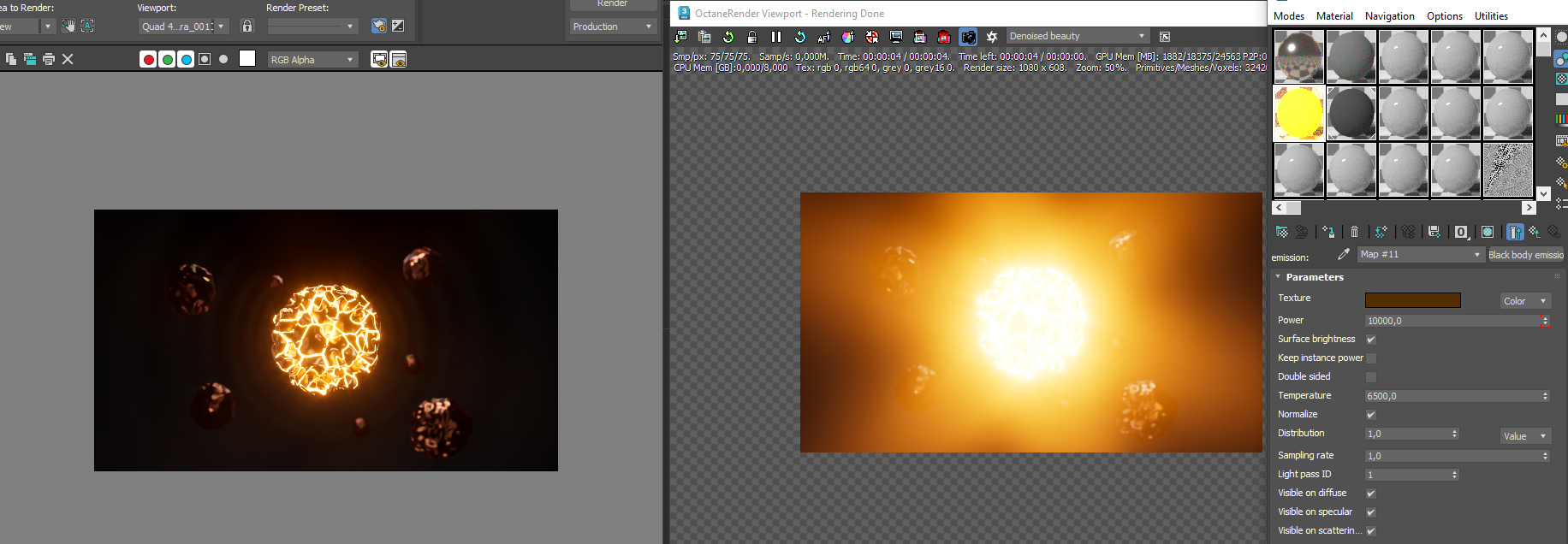The height and width of the screenshot is (544, 1568).
Task: Click the Render button
Action: click(x=613, y=4)
